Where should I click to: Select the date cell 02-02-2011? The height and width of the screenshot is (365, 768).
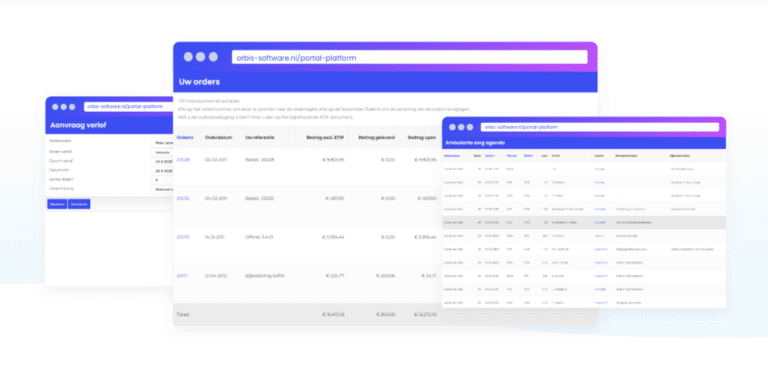[216, 160]
